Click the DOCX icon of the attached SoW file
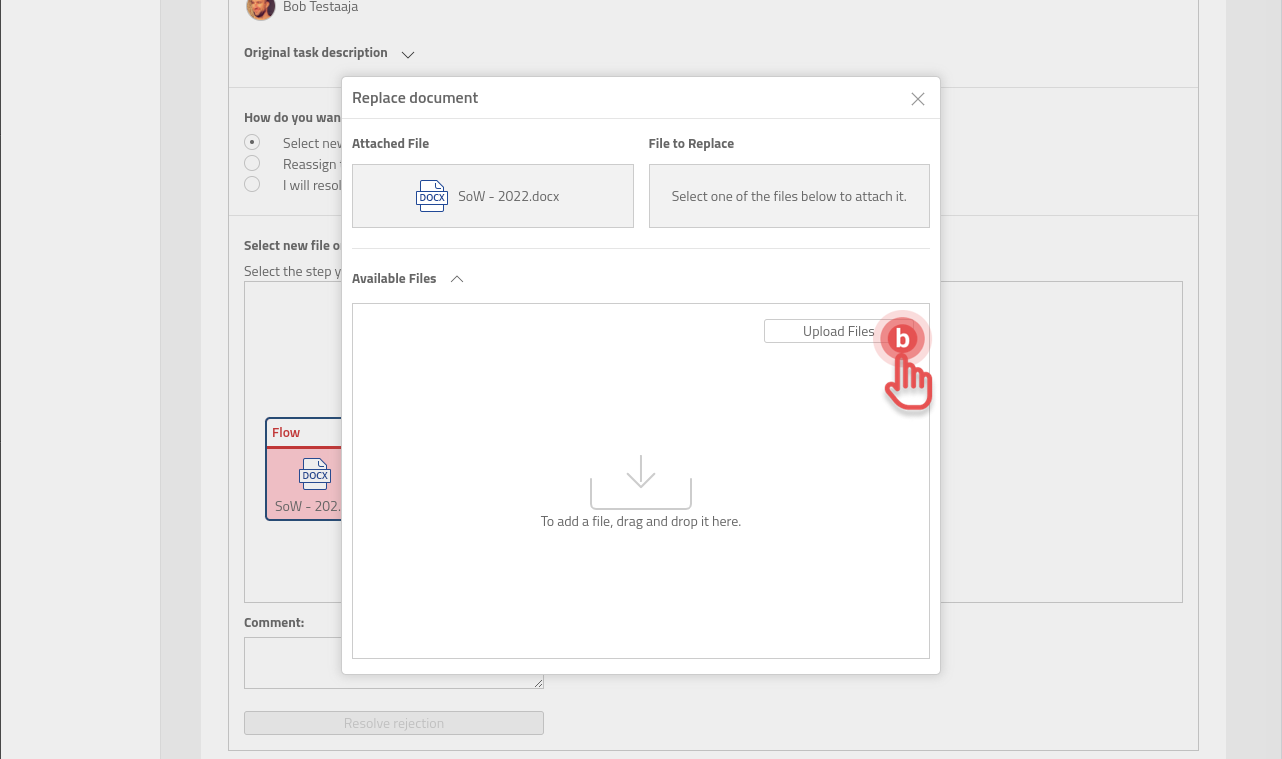Image resolution: width=1282 pixels, height=759 pixels. 431,196
